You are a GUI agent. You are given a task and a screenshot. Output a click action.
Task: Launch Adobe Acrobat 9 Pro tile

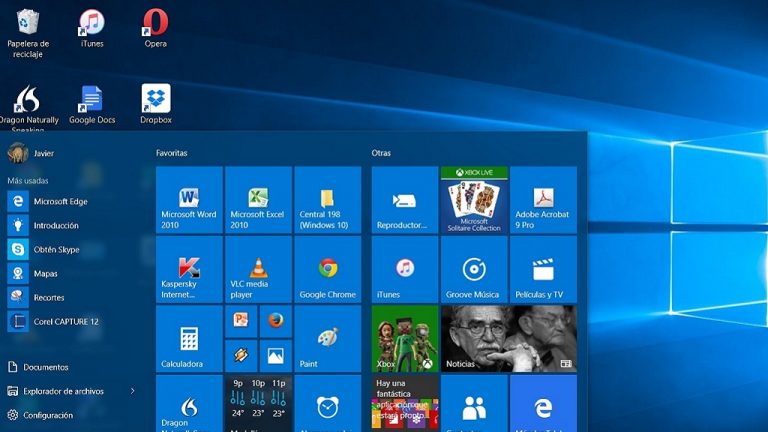click(543, 200)
